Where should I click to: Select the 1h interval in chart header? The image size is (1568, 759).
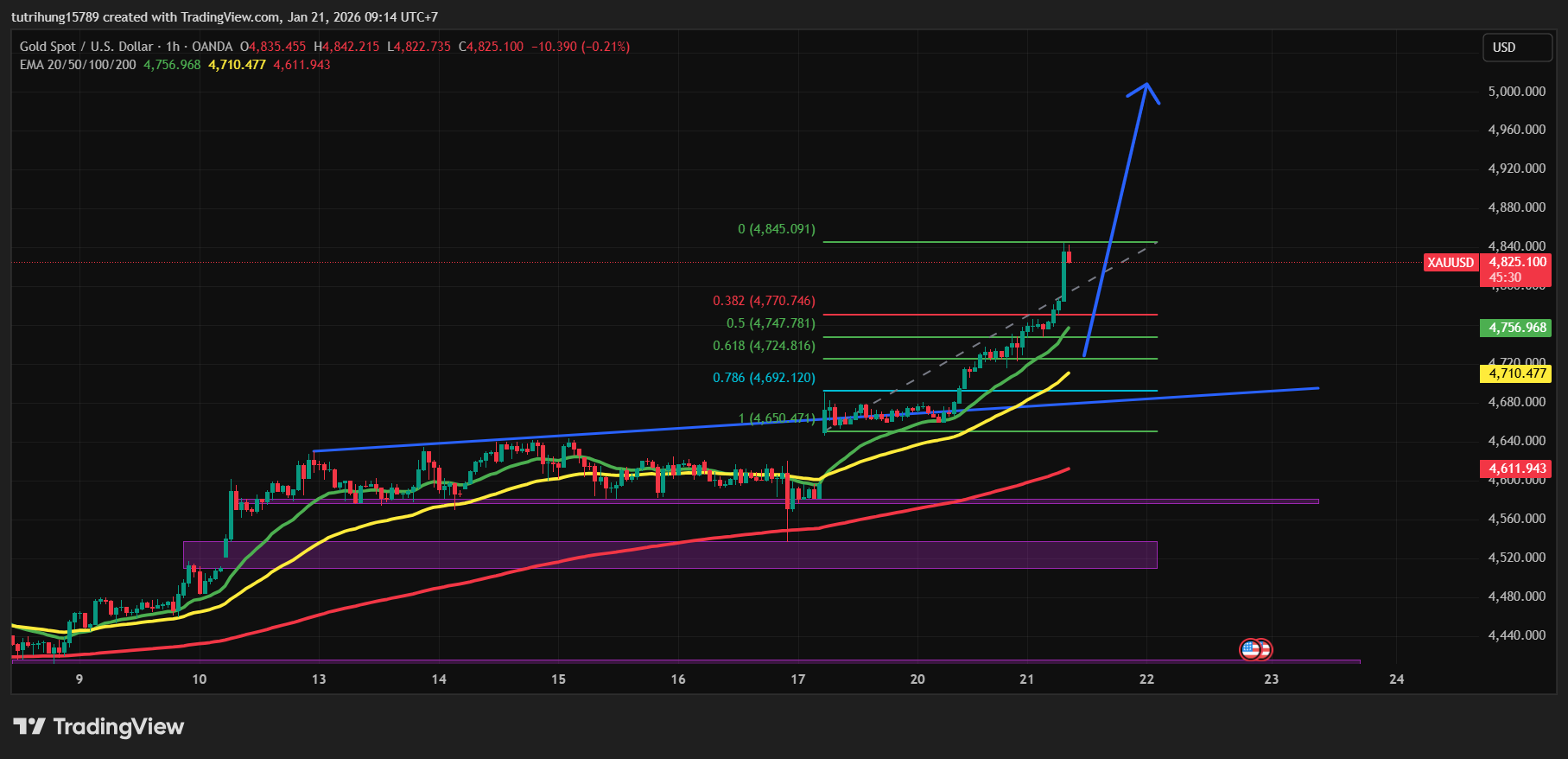pos(173,47)
